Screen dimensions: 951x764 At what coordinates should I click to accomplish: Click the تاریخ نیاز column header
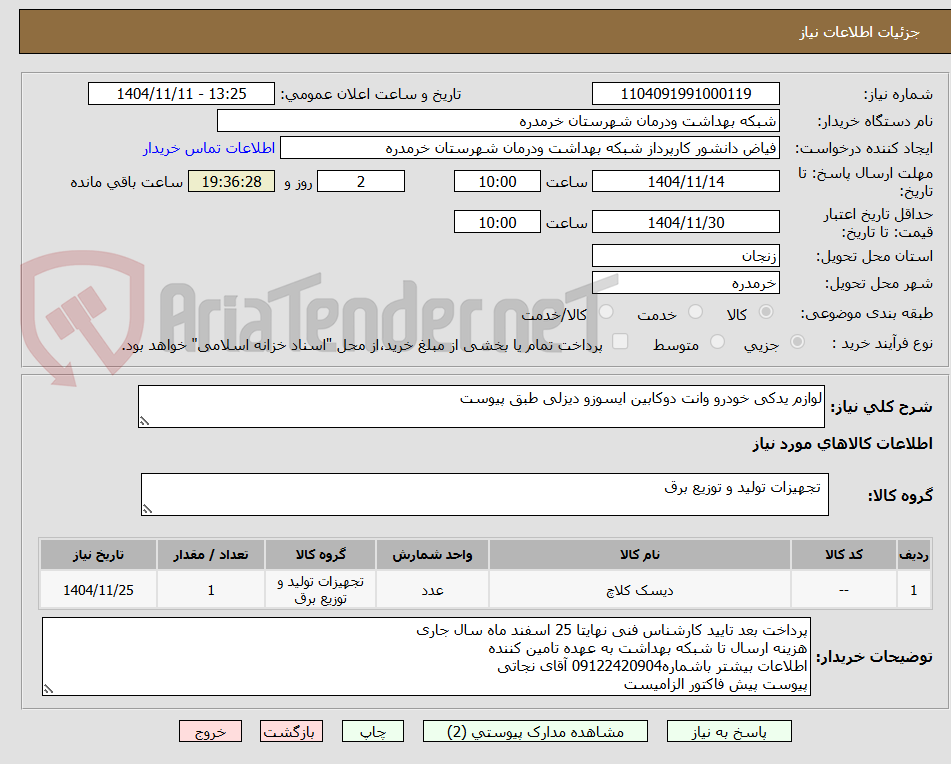click(98, 554)
